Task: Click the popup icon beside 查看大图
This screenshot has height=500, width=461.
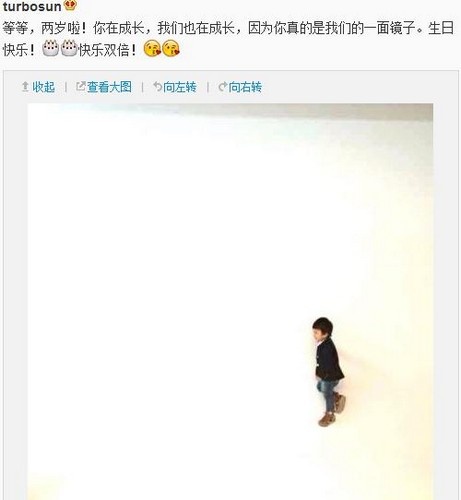Action: [80, 86]
